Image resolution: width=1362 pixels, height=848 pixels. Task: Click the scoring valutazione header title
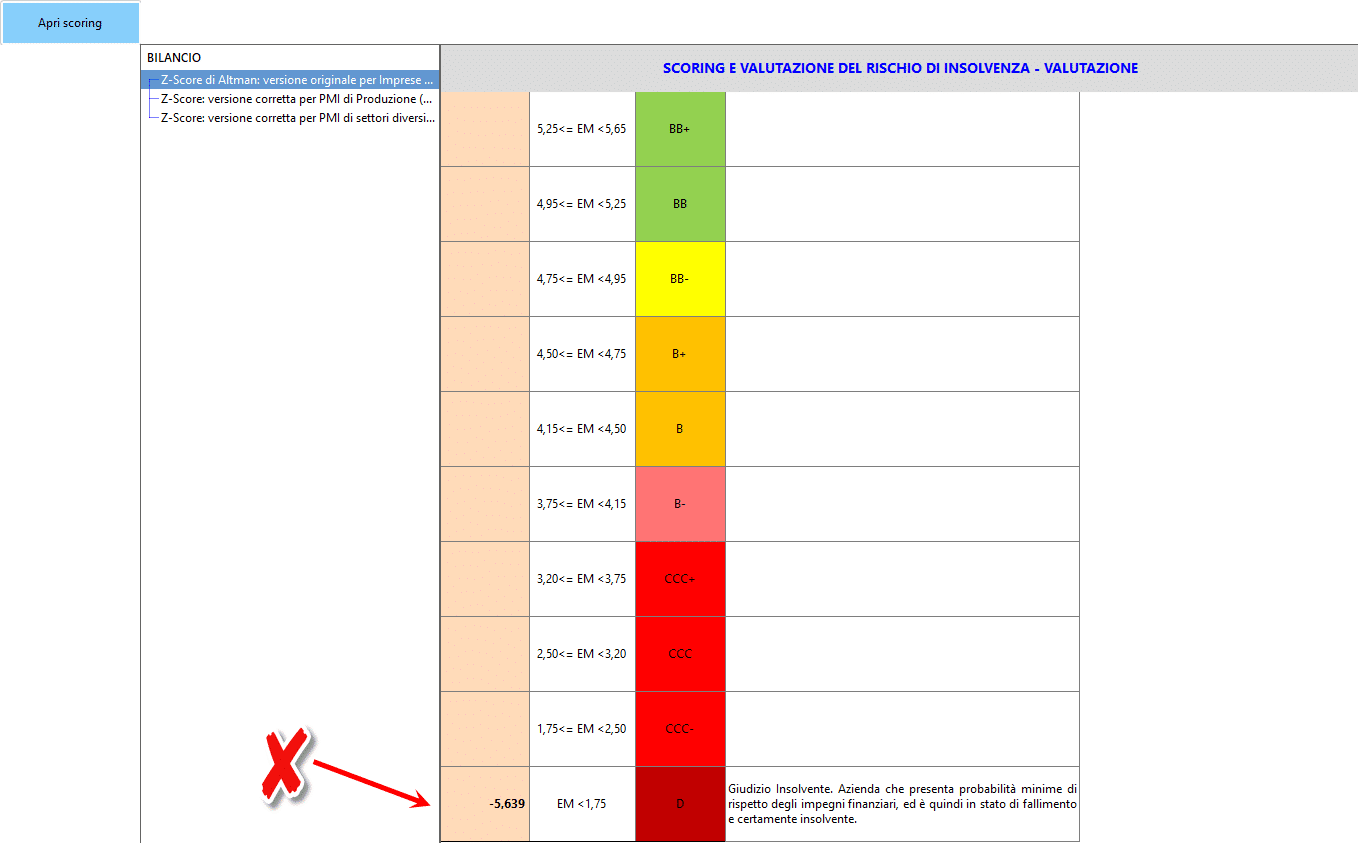tap(900, 68)
